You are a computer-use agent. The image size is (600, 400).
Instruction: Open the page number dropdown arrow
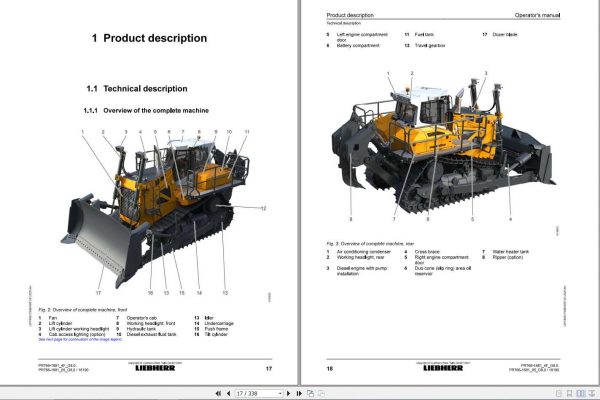point(280,393)
